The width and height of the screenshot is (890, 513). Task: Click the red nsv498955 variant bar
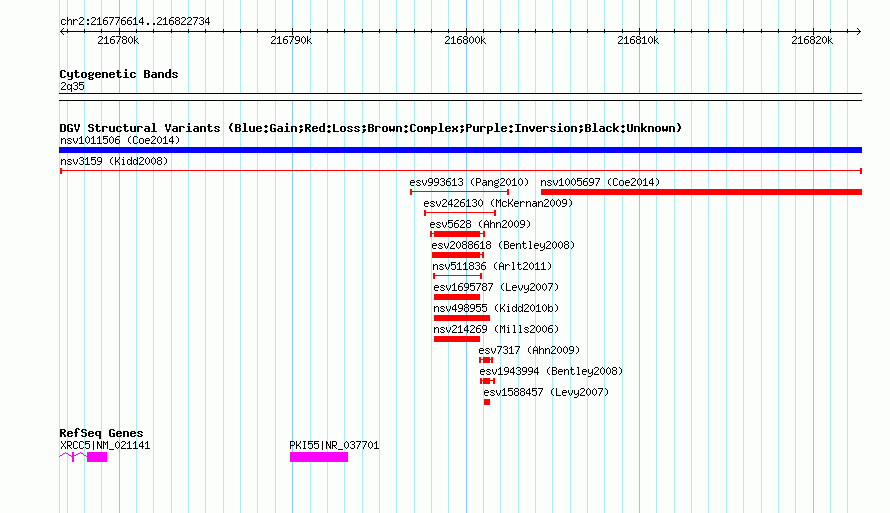click(461, 318)
